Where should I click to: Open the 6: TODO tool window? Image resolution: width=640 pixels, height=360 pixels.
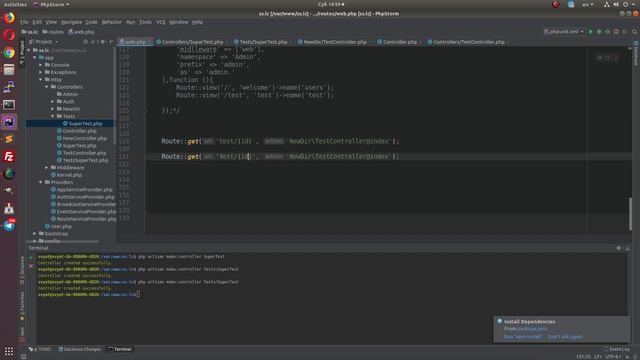(x=40, y=349)
